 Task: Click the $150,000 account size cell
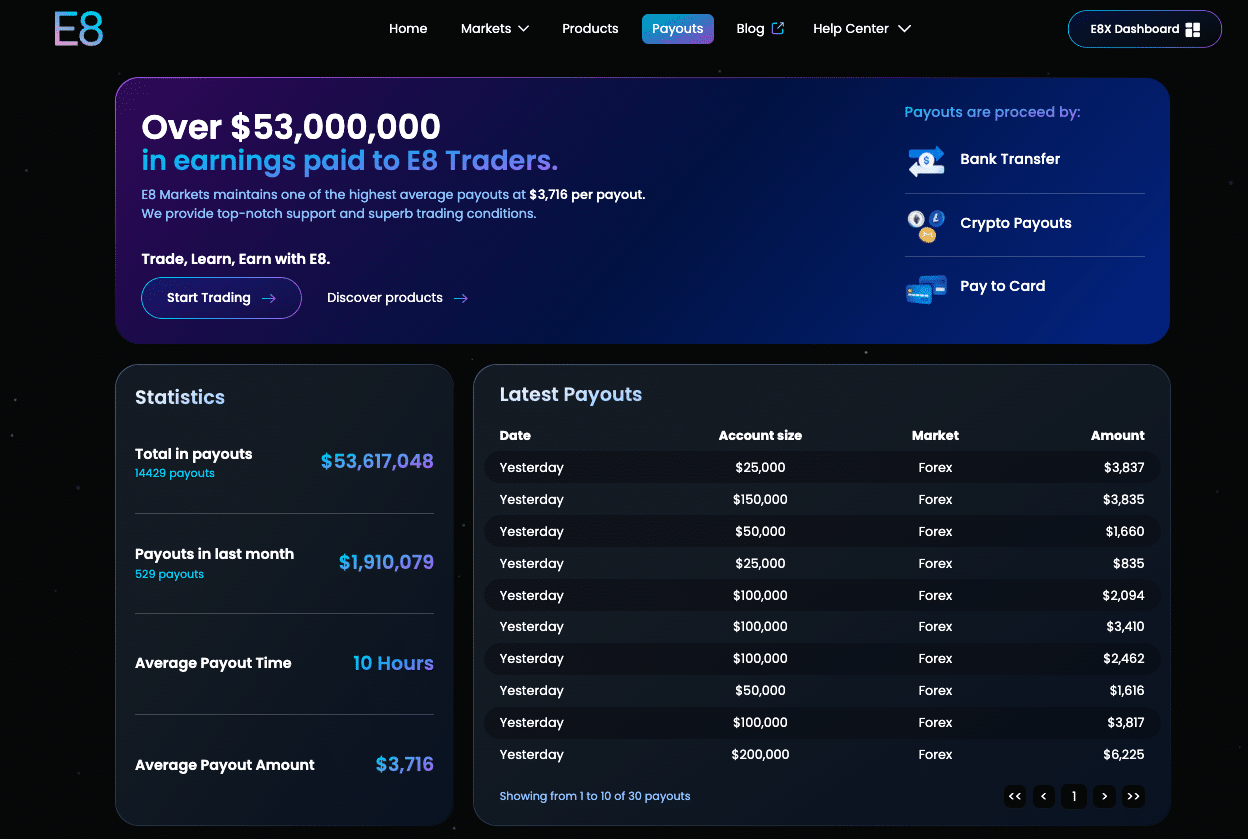point(760,500)
